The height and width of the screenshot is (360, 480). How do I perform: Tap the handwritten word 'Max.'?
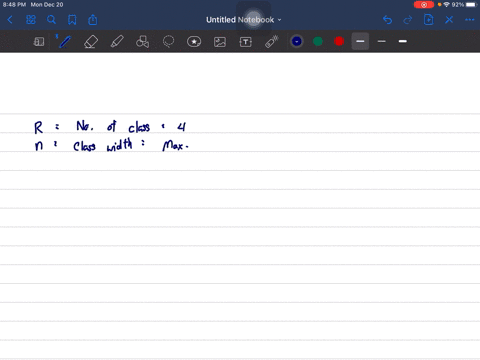pyautogui.click(x=175, y=146)
